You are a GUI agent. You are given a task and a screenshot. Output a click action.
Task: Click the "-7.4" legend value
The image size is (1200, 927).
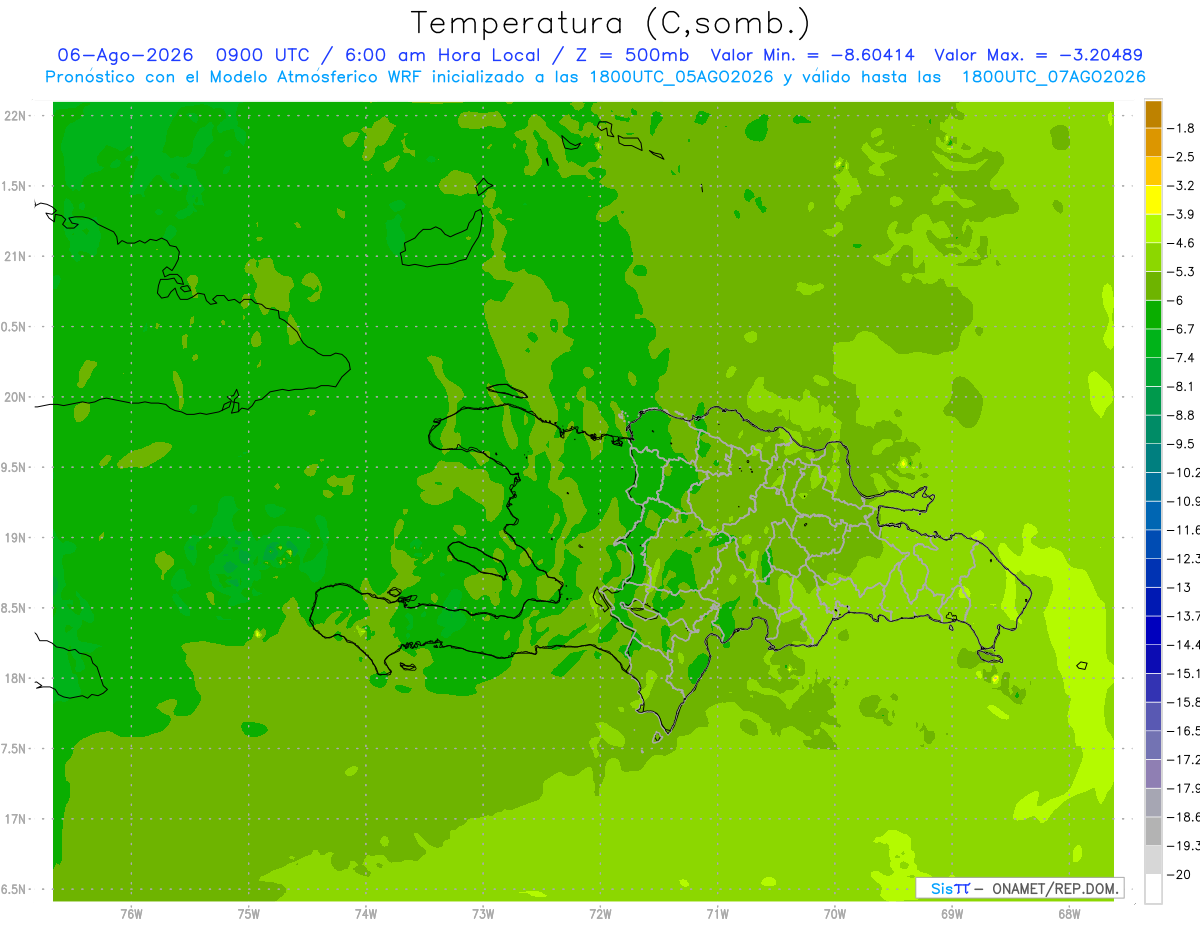coord(1181,357)
